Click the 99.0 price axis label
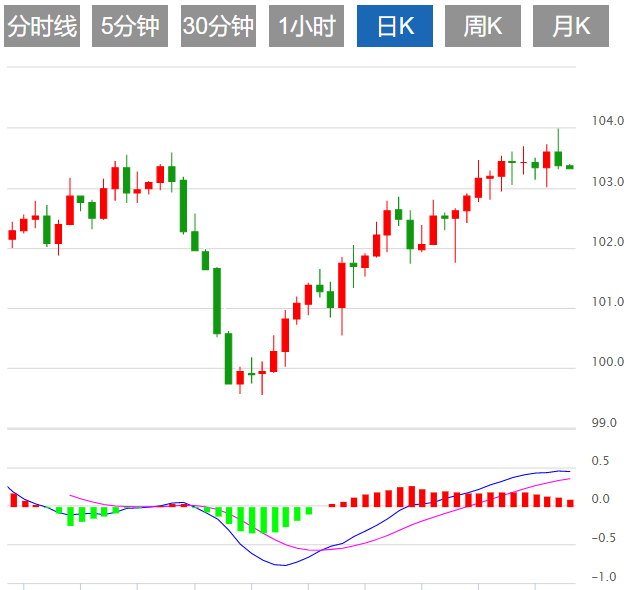This screenshot has height=590, width=632. pyautogui.click(x=604, y=423)
